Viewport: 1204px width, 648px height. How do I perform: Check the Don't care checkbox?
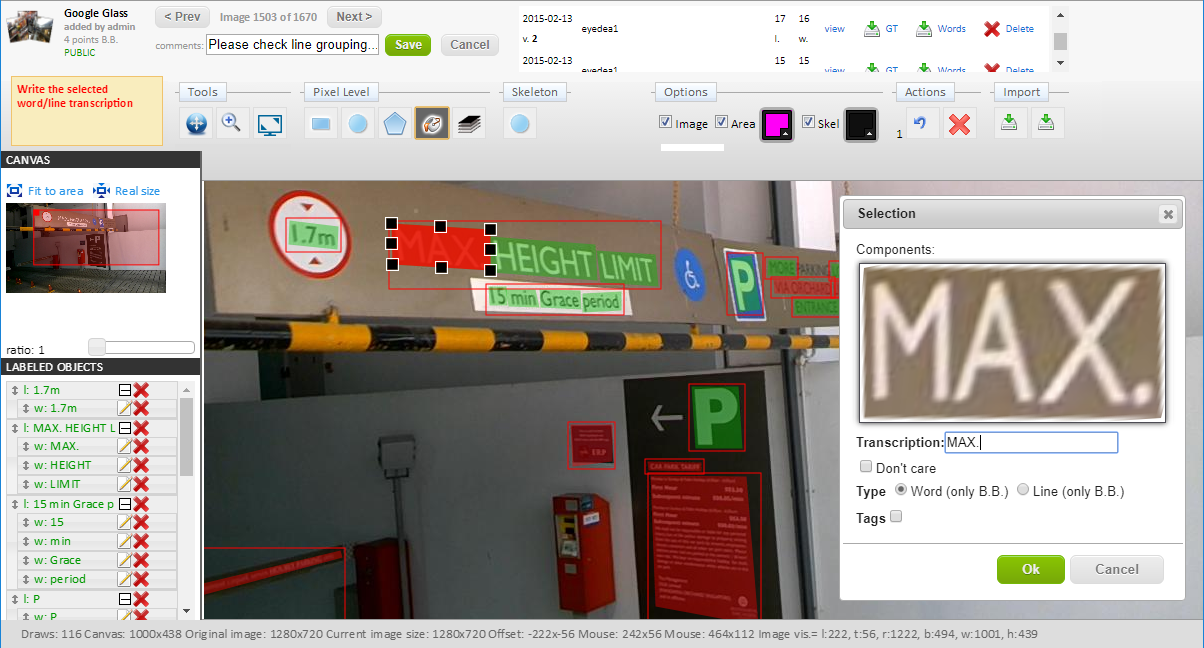[x=866, y=467]
